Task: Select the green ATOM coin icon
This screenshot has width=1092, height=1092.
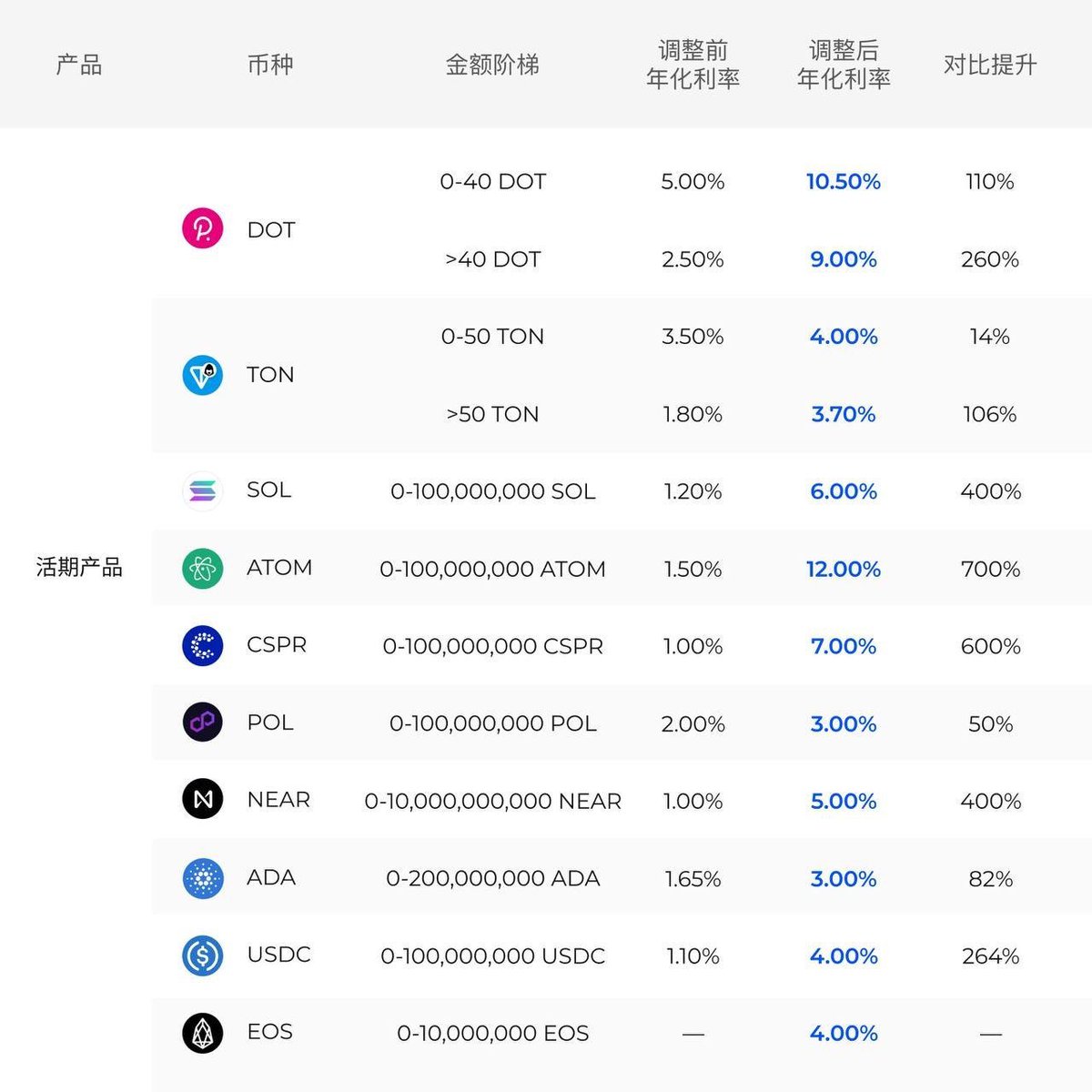Action: point(203,568)
